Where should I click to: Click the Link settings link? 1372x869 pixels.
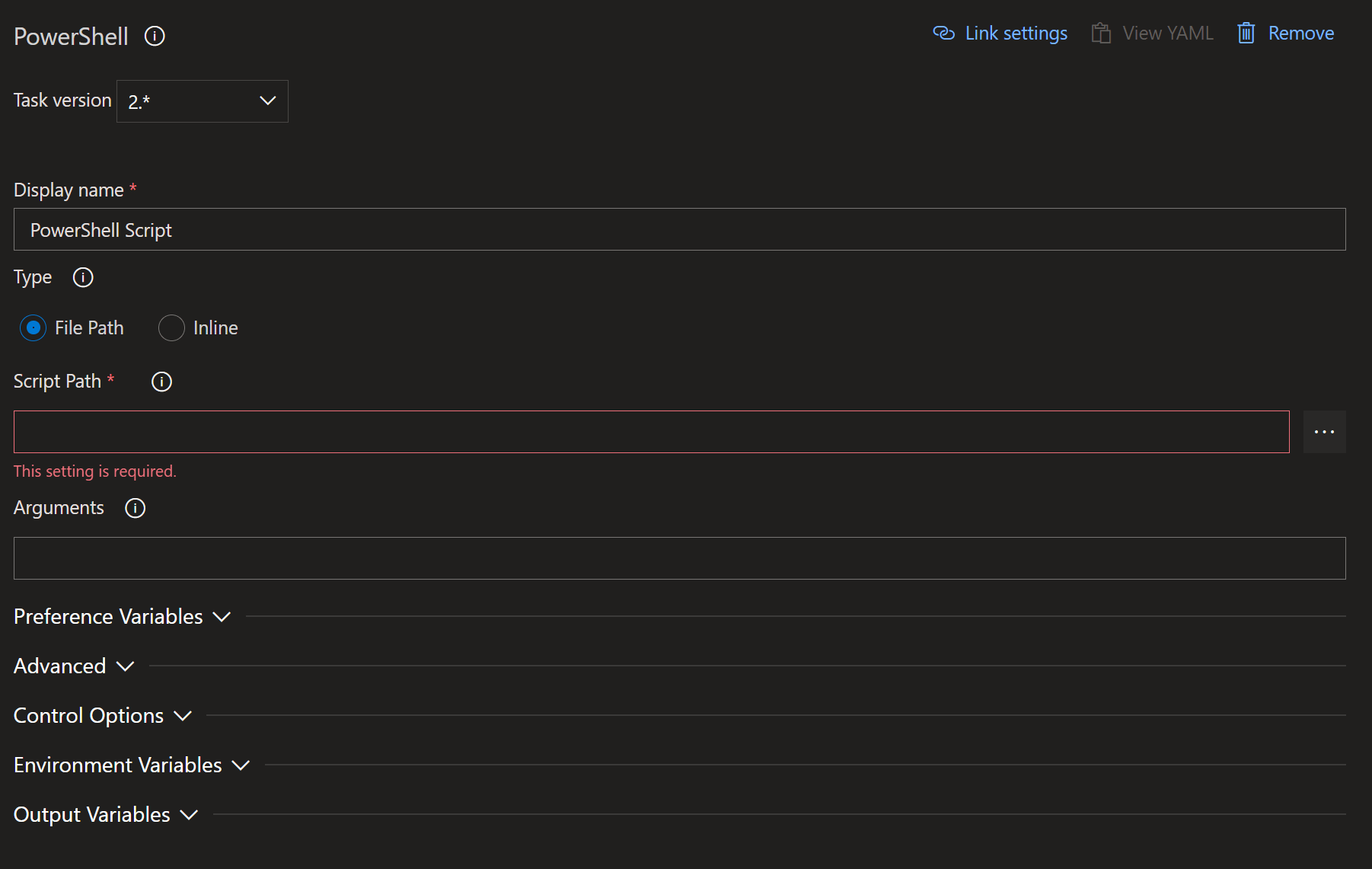1016,33
